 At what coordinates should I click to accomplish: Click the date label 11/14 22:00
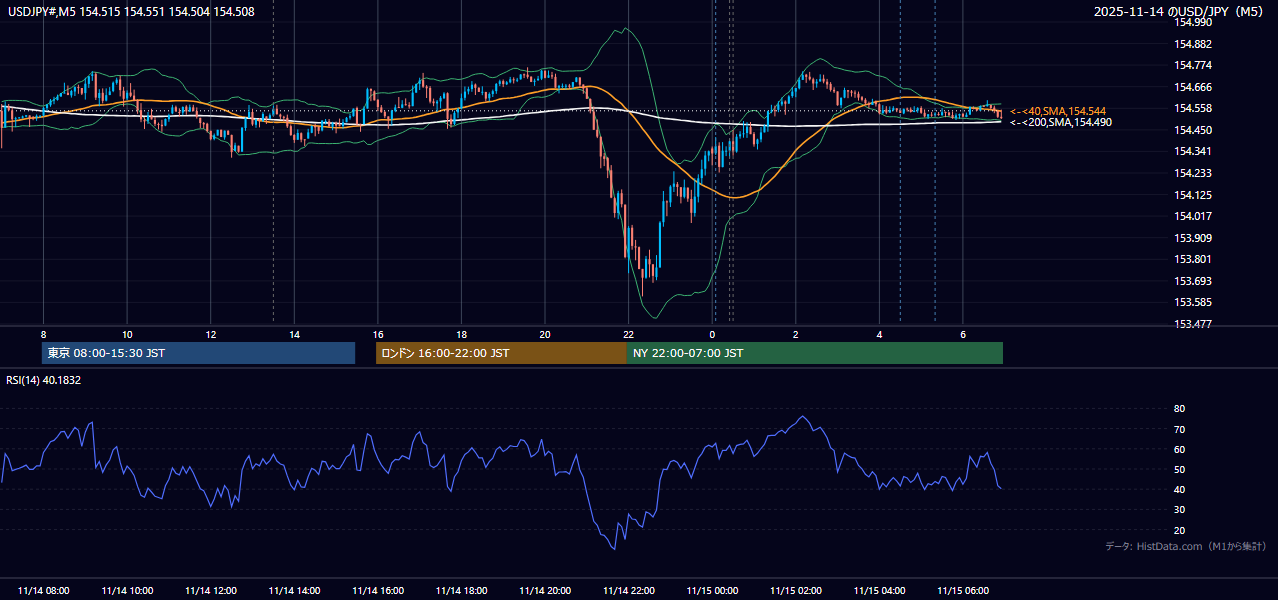pyautogui.click(x=628, y=591)
